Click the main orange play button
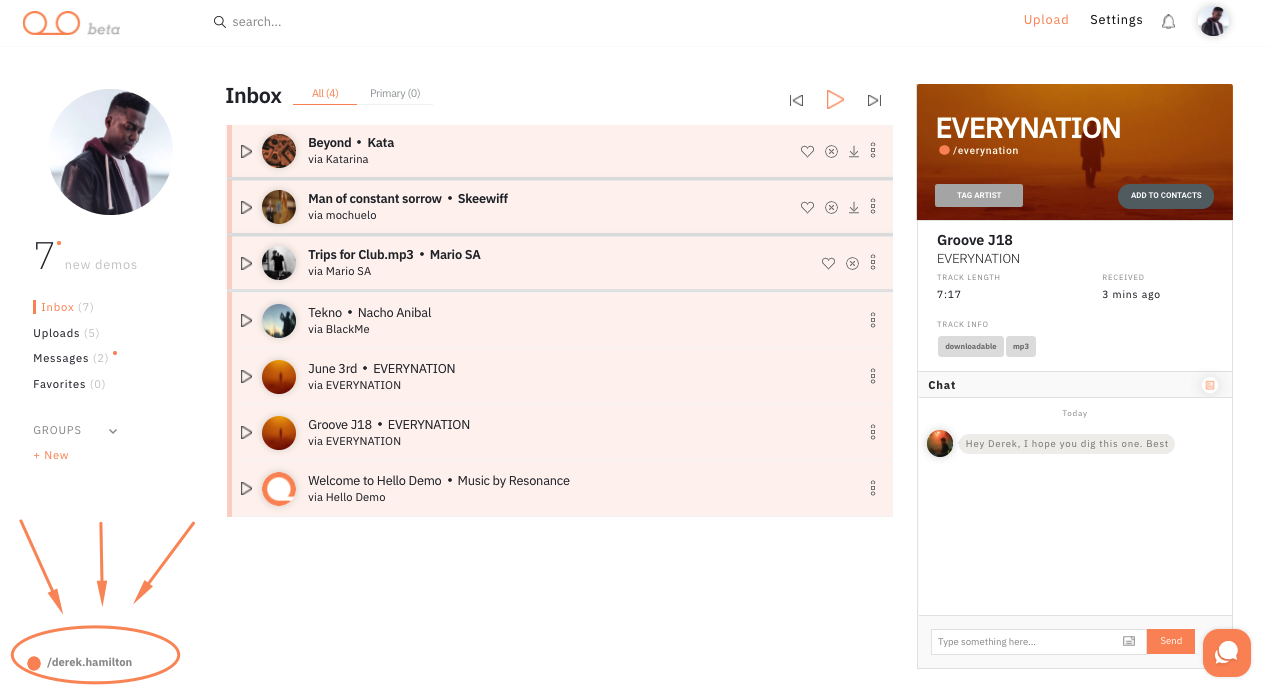 (x=835, y=99)
